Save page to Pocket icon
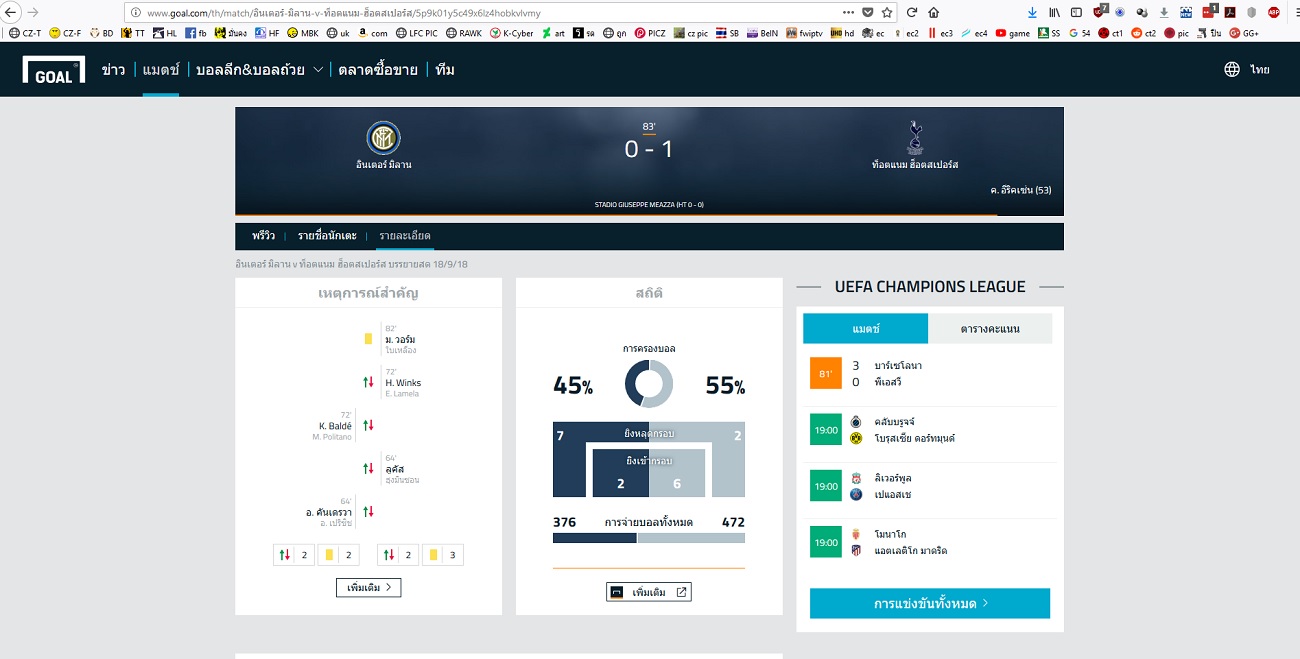 coord(867,12)
